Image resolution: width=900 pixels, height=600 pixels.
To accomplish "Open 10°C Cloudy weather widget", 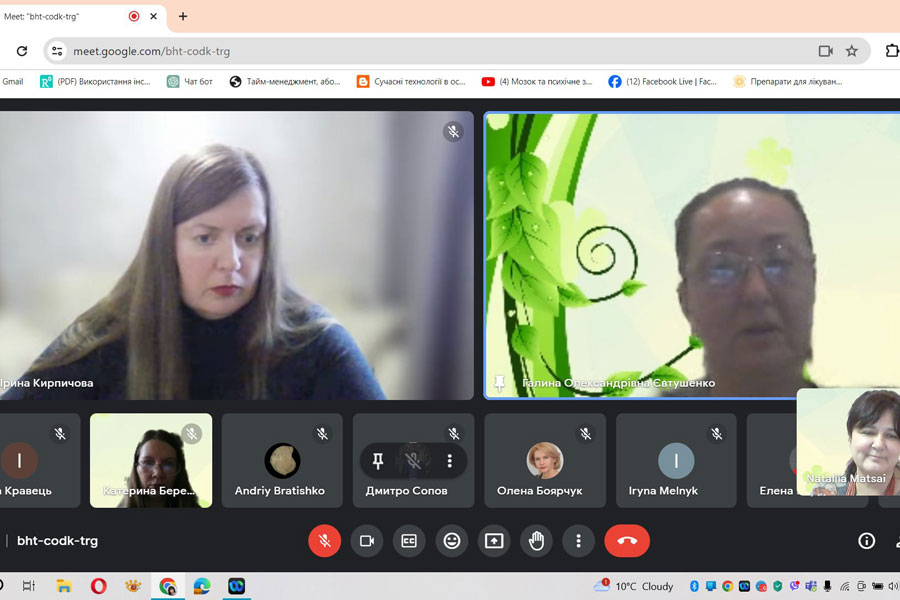I will [633, 586].
